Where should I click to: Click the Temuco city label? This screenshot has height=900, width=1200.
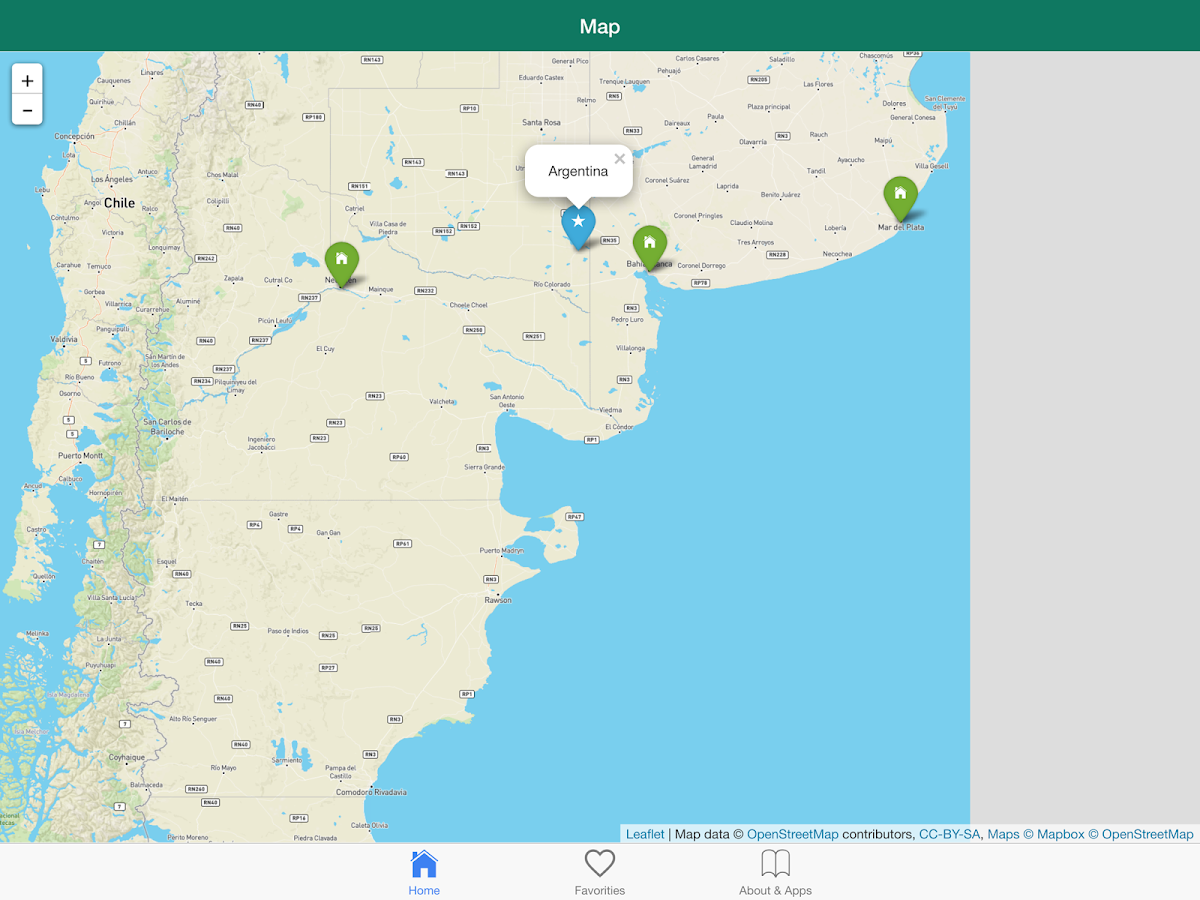point(99,266)
